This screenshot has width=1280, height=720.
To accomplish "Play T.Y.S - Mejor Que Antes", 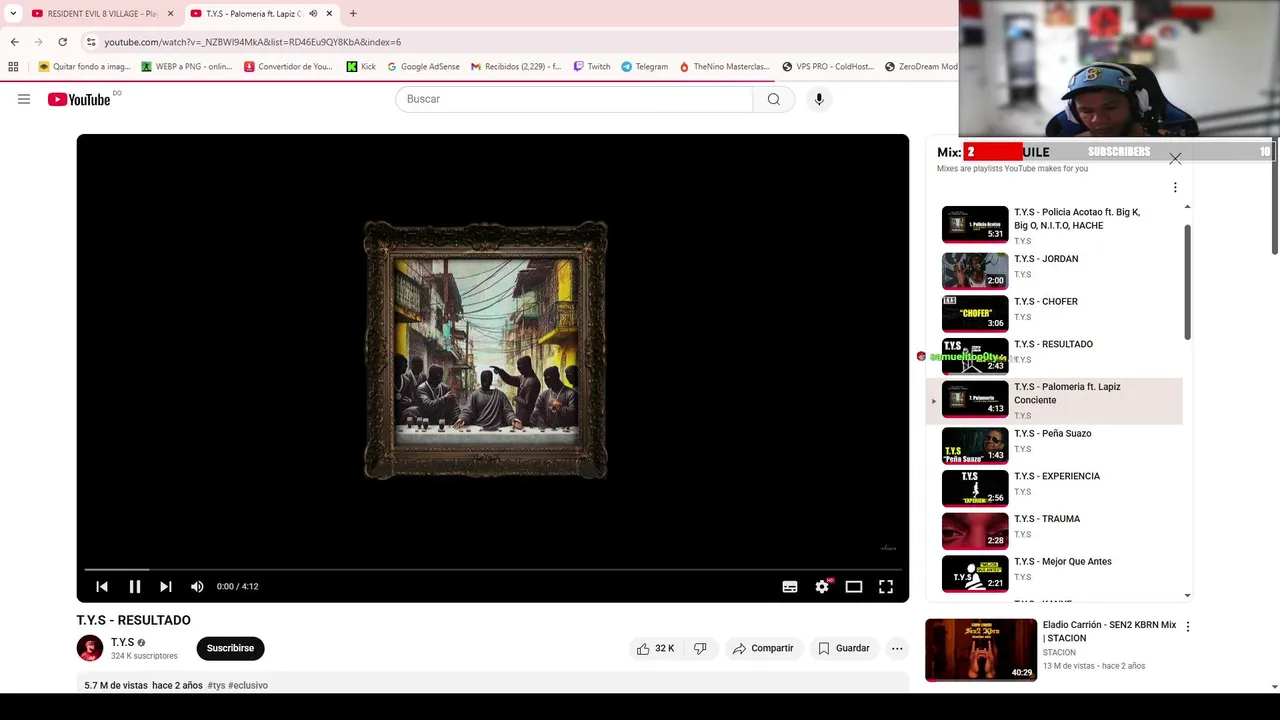I will pyautogui.click(x=1054, y=574).
